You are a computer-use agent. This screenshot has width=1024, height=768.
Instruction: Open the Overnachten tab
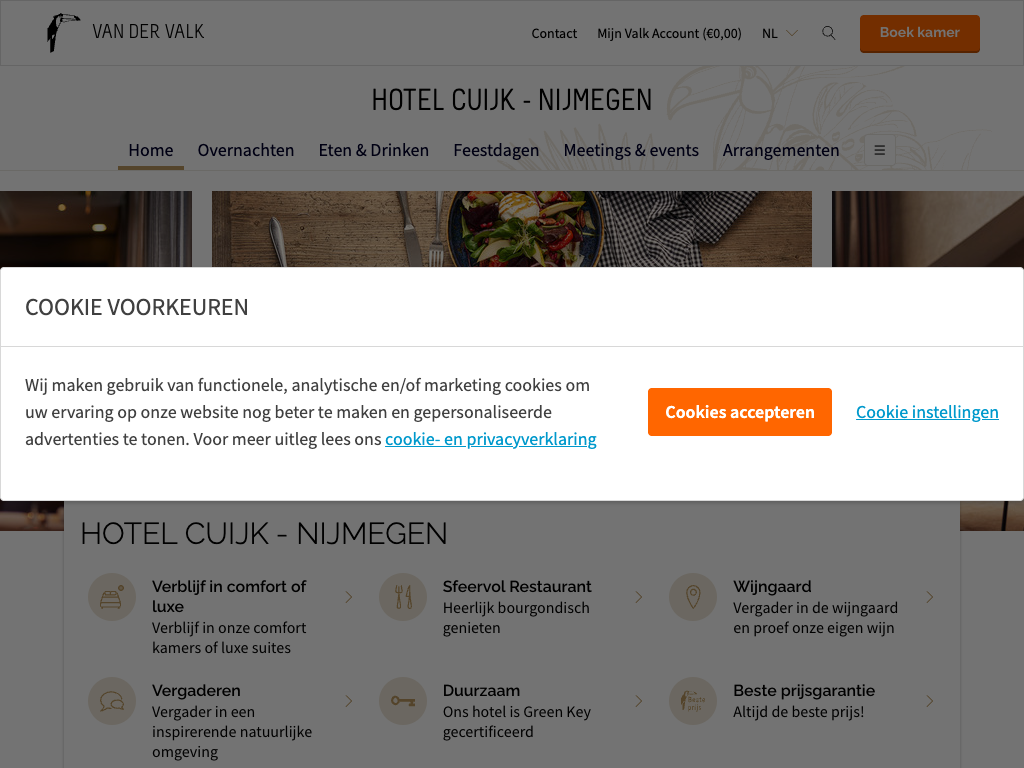tap(246, 150)
